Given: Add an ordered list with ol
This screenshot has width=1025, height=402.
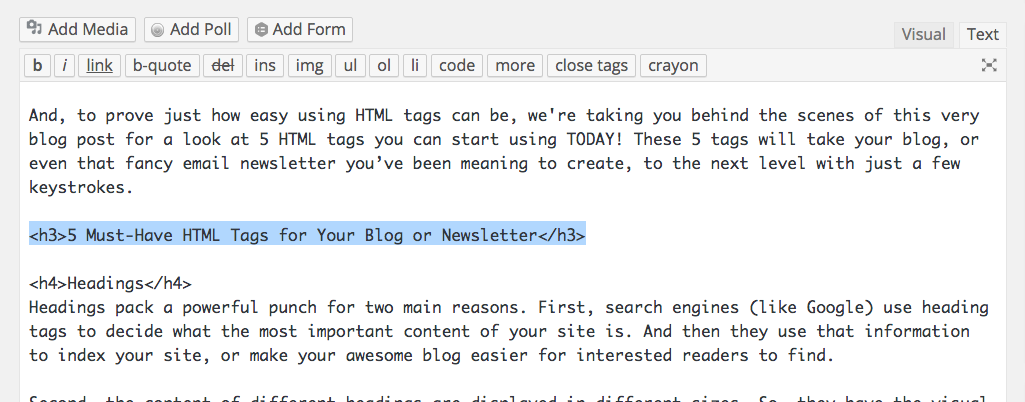Looking at the screenshot, I should [384, 65].
